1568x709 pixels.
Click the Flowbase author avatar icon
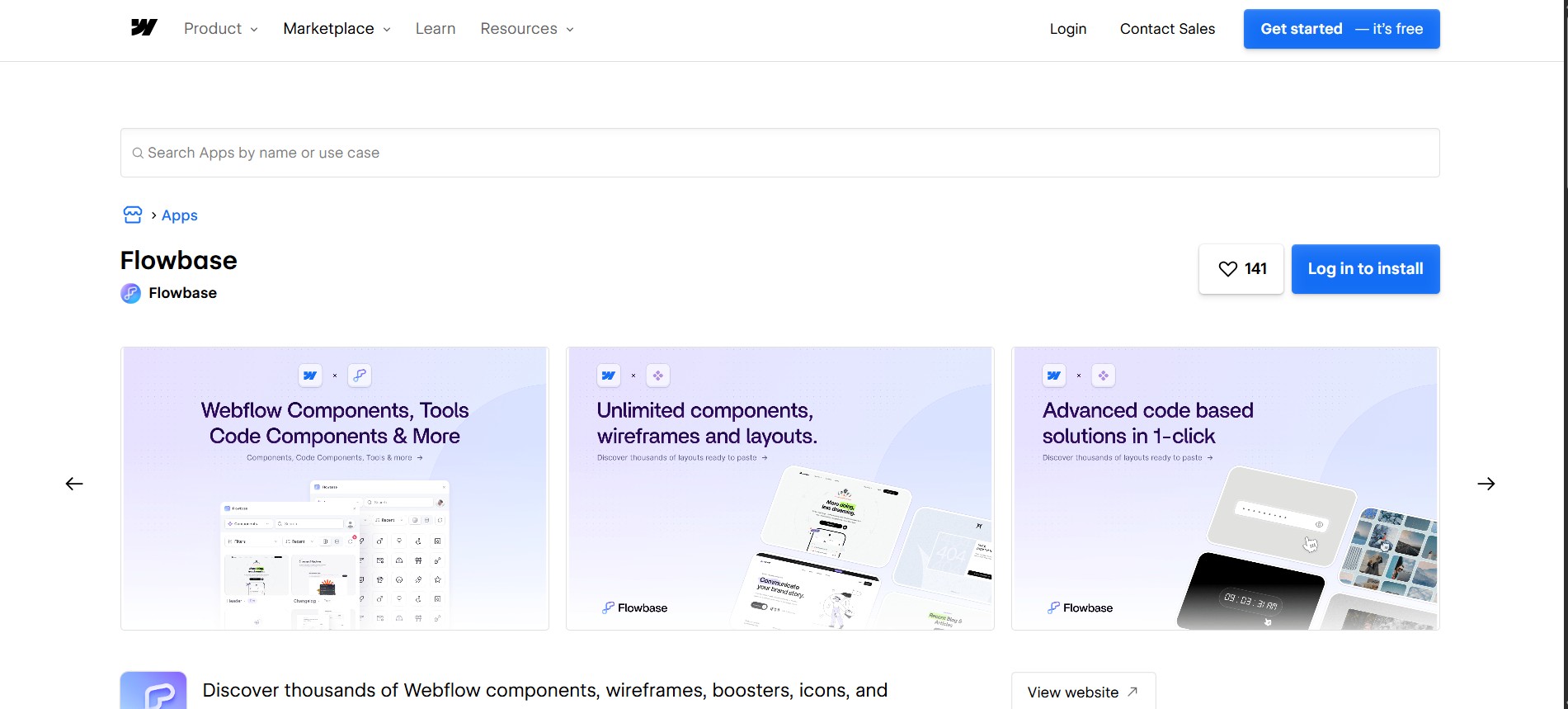(131, 293)
